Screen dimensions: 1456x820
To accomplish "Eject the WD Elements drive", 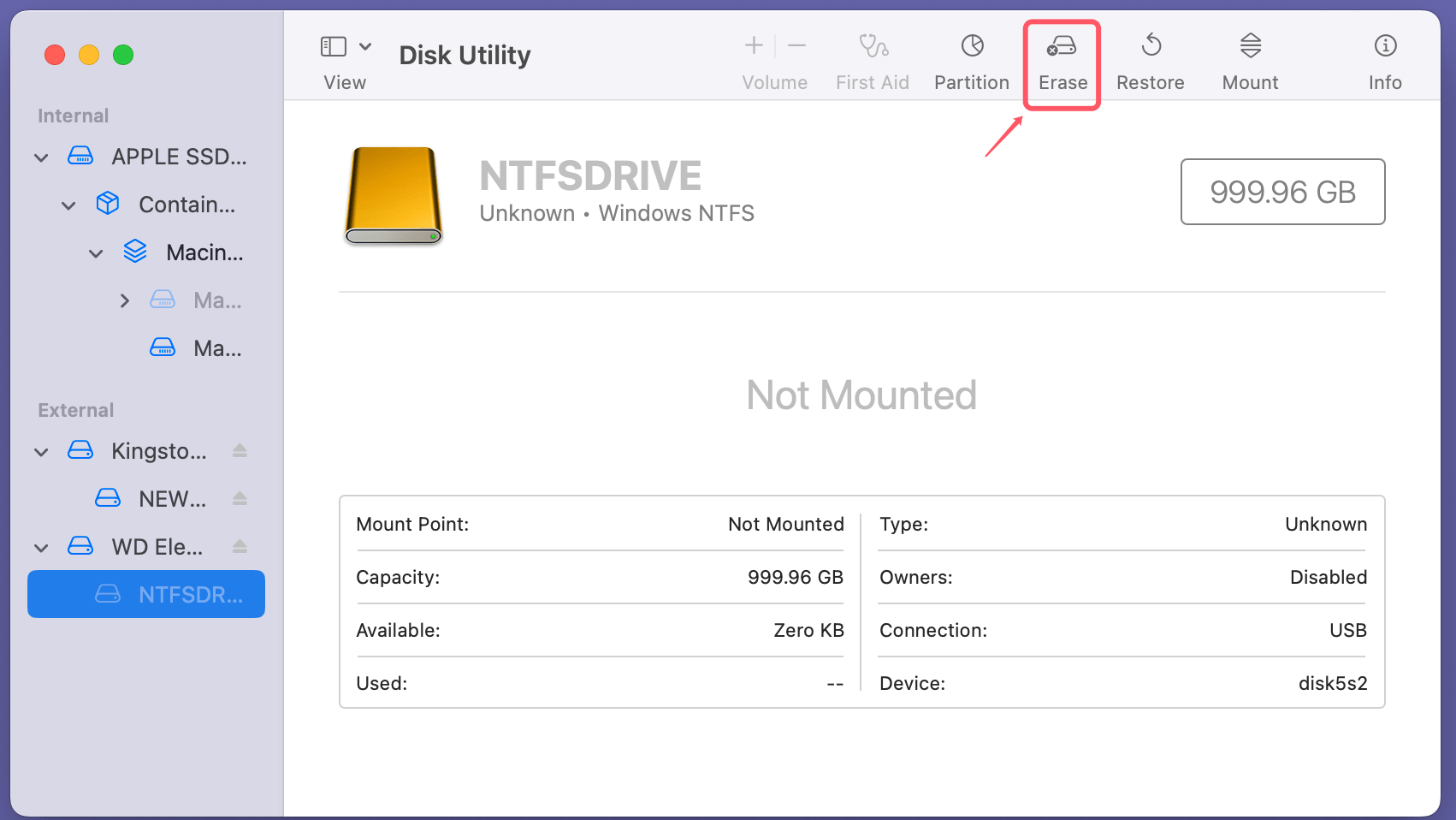I will [240, 547].
